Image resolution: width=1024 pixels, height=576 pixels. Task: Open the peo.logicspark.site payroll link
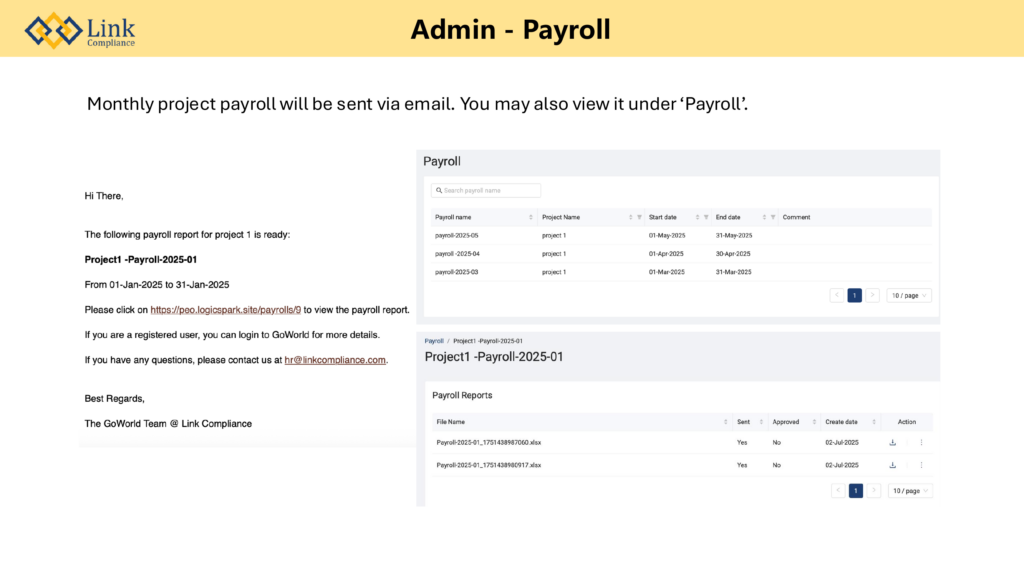click(225, 310)
